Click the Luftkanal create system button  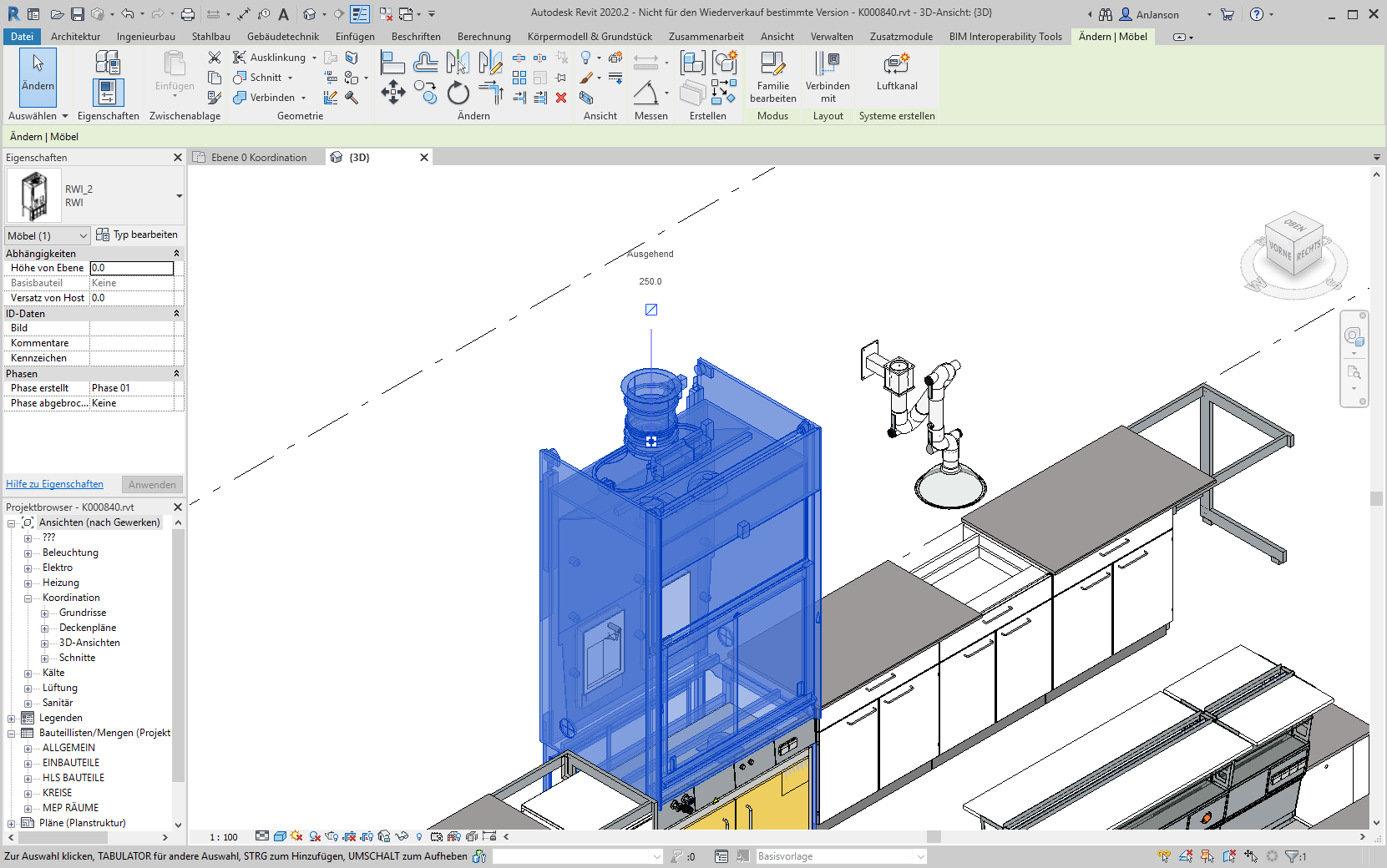coord(897,72)
